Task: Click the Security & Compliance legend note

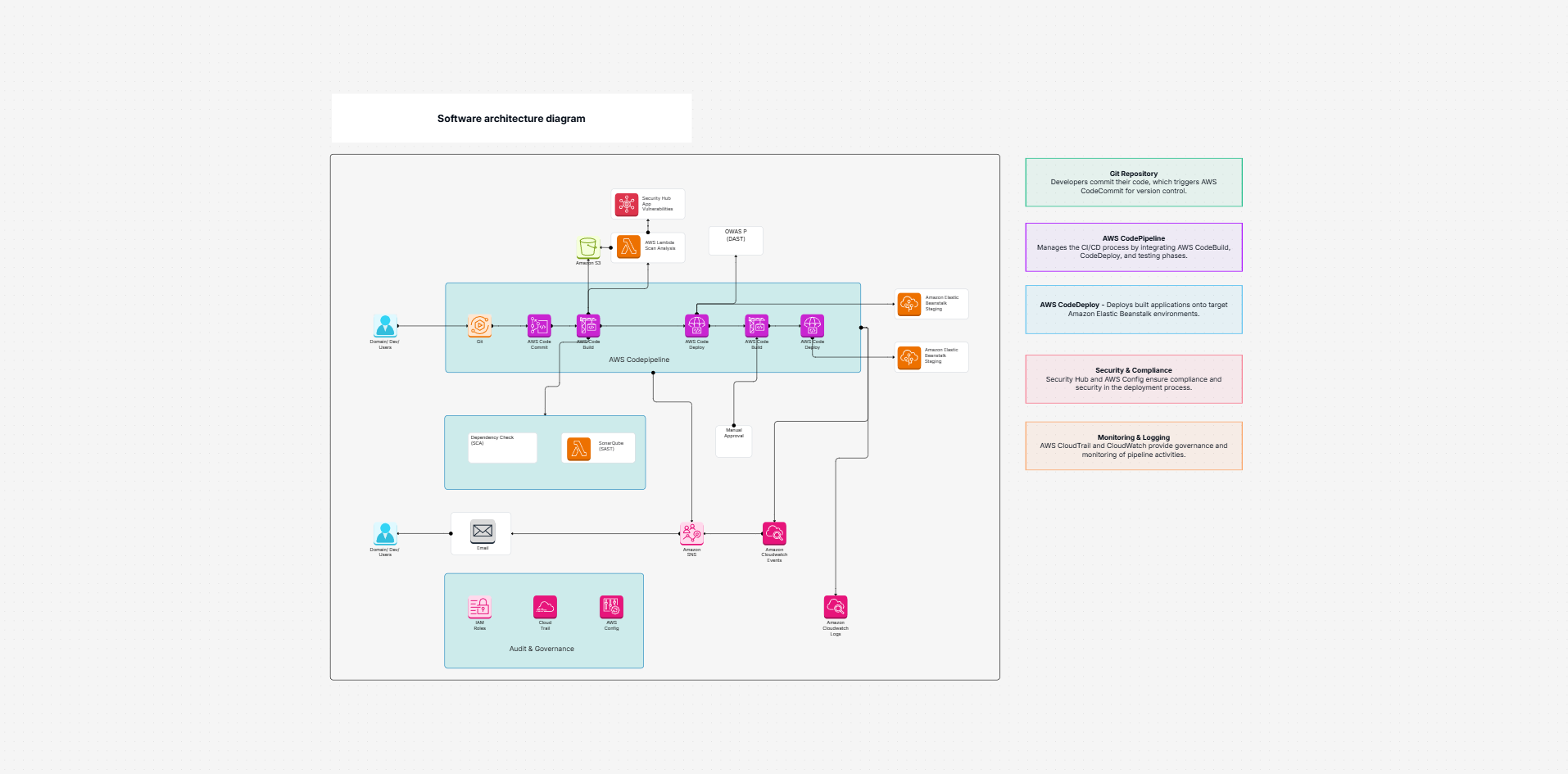Action: pos(1134,379)
